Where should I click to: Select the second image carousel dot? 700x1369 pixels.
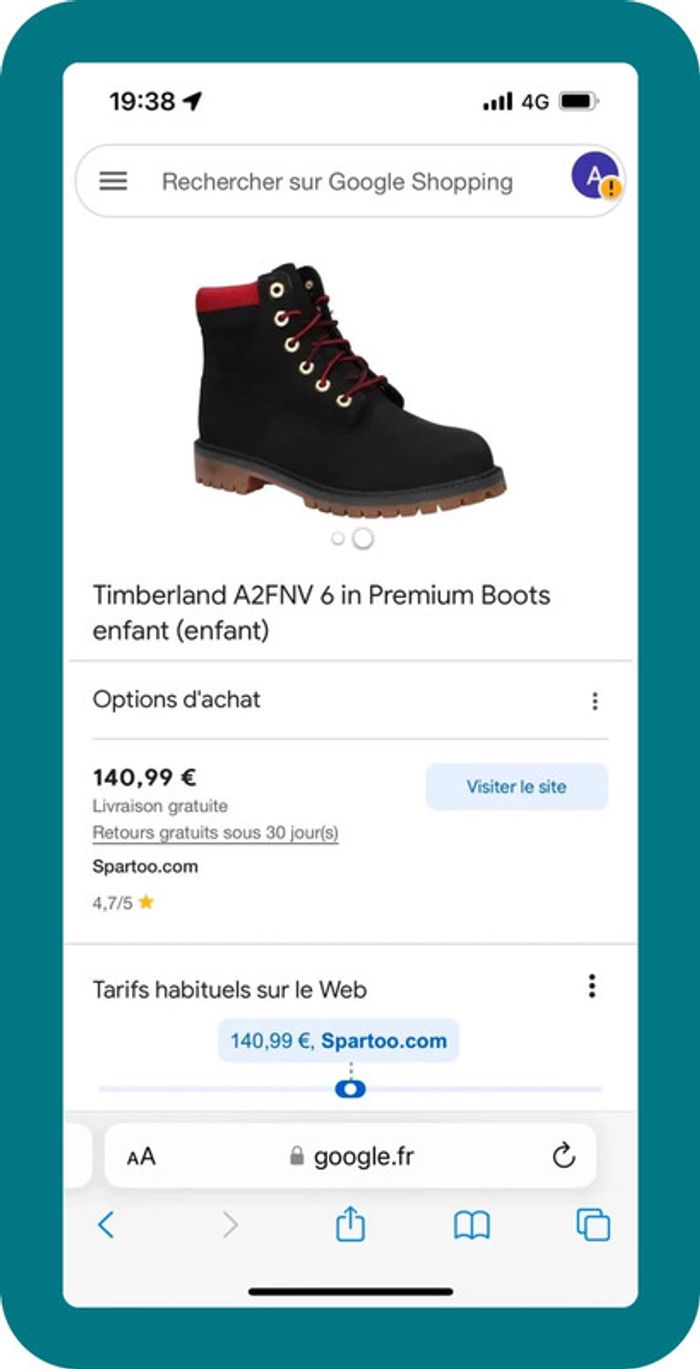(x=361, y=539)
